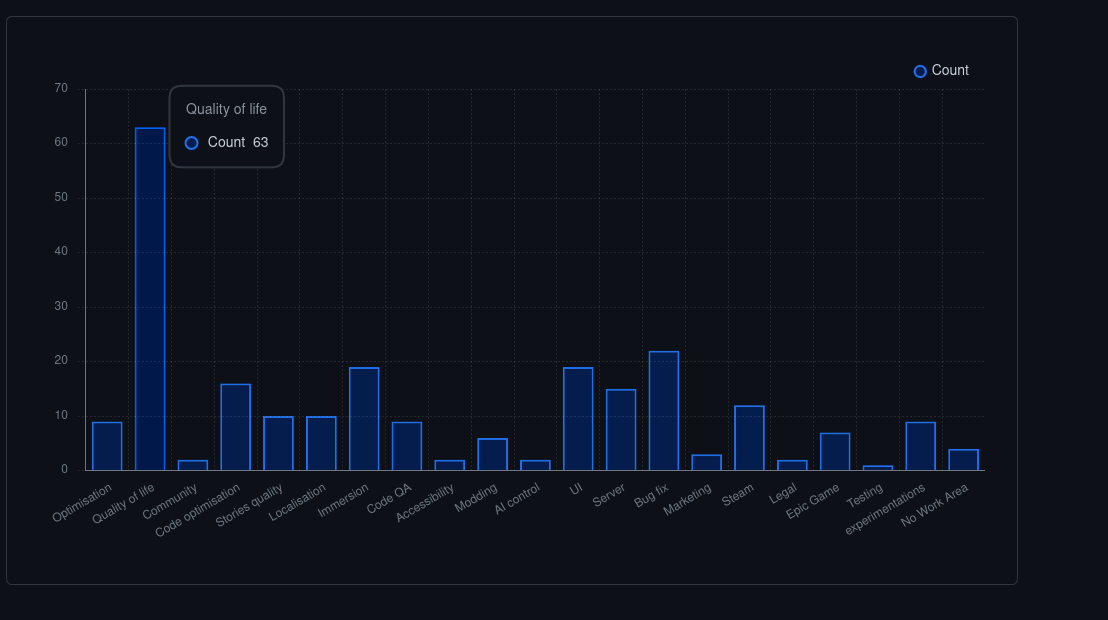Viewport: 1108px width, 620px height.
Task: Click the Stories quality bar
Action: click(x=278, y=443)
